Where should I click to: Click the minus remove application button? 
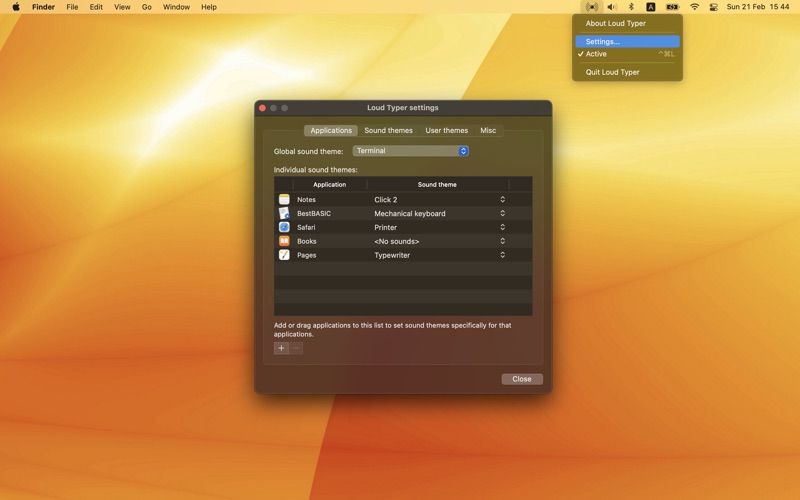(296, 348)
